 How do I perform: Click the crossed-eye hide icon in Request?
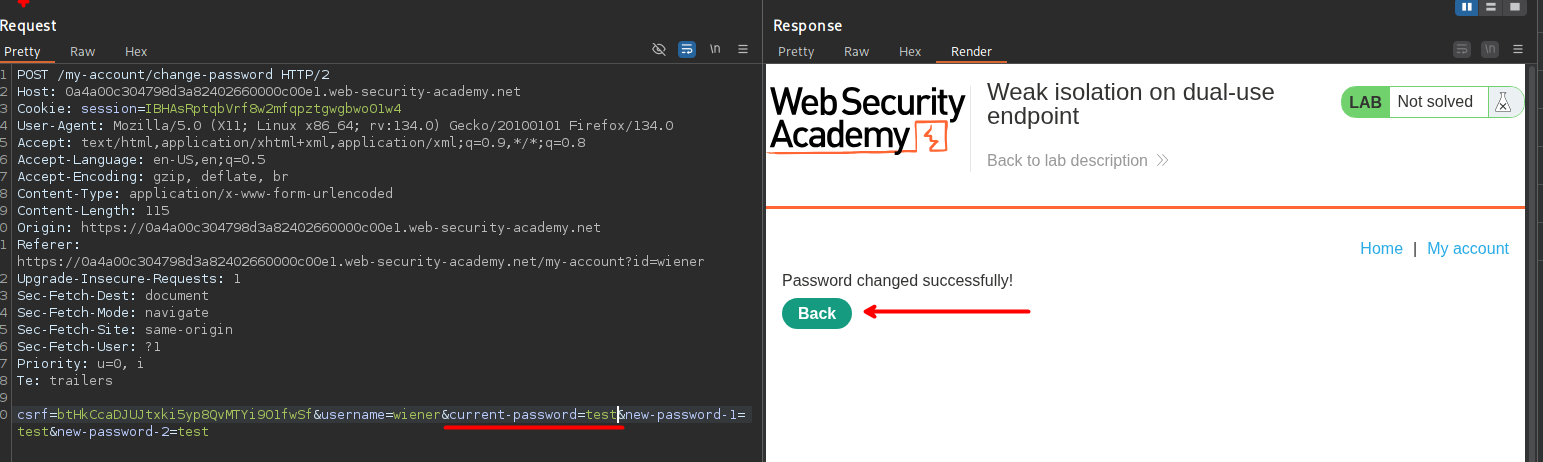click(x=658, y=49)
